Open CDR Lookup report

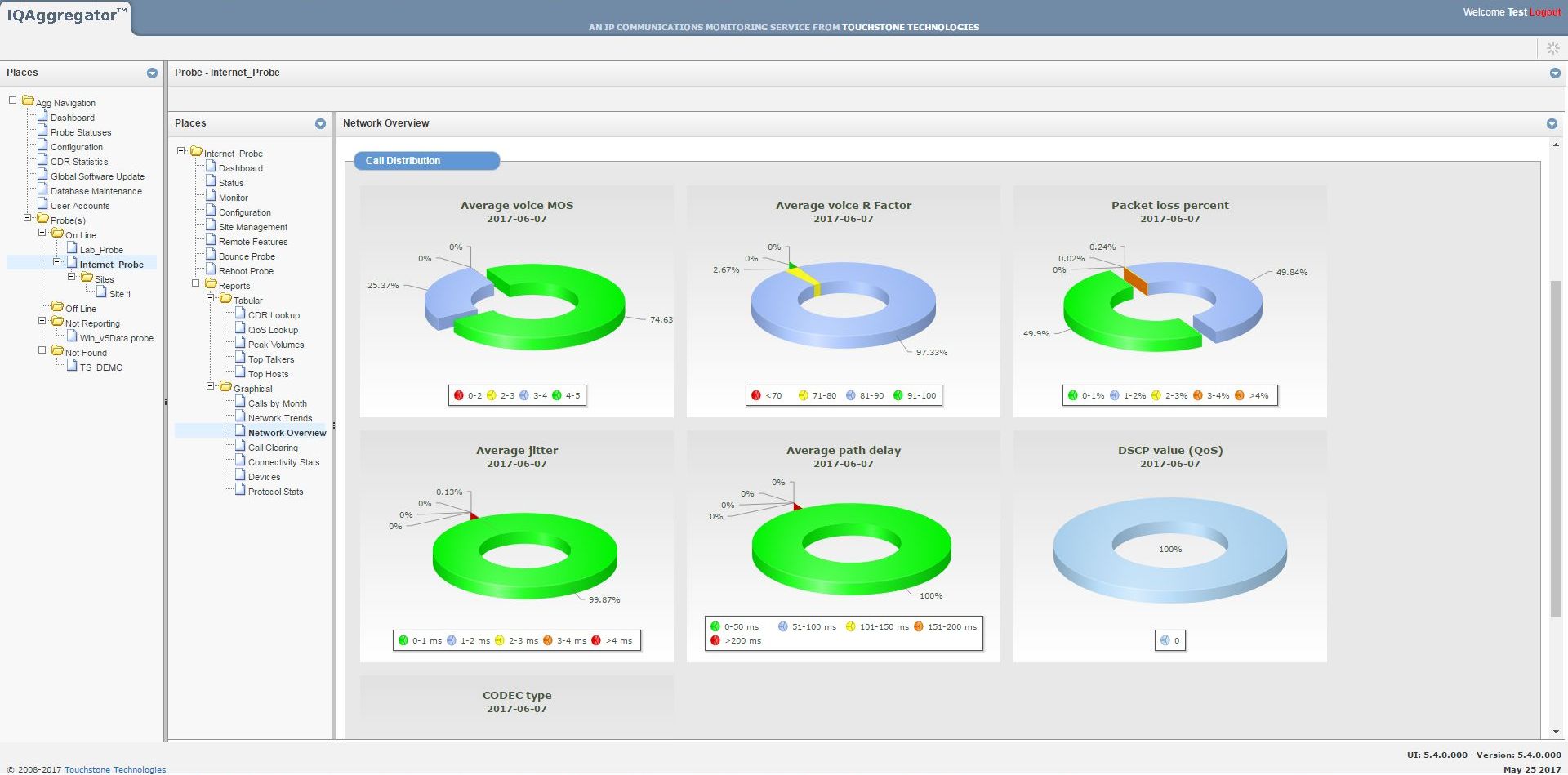[274, 315]
